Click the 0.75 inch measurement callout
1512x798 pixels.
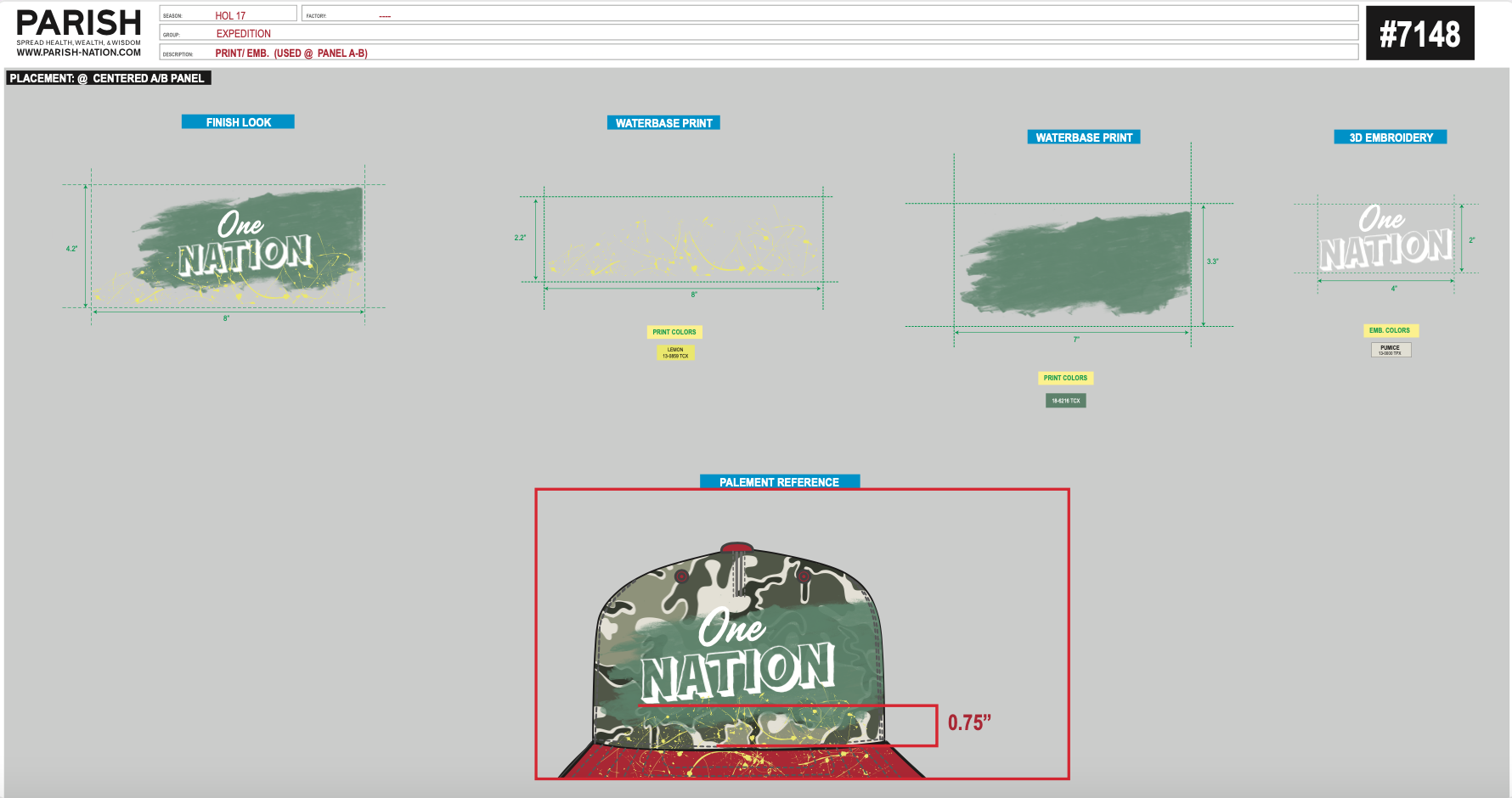[969, 723]
